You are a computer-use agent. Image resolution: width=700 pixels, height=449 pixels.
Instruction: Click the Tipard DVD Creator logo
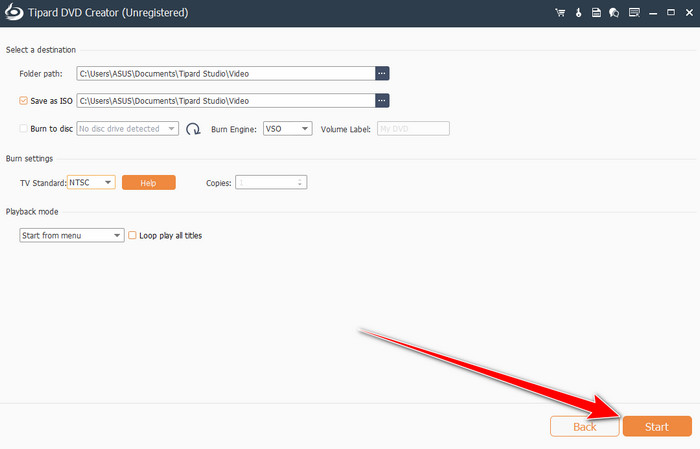pos(14,12)
